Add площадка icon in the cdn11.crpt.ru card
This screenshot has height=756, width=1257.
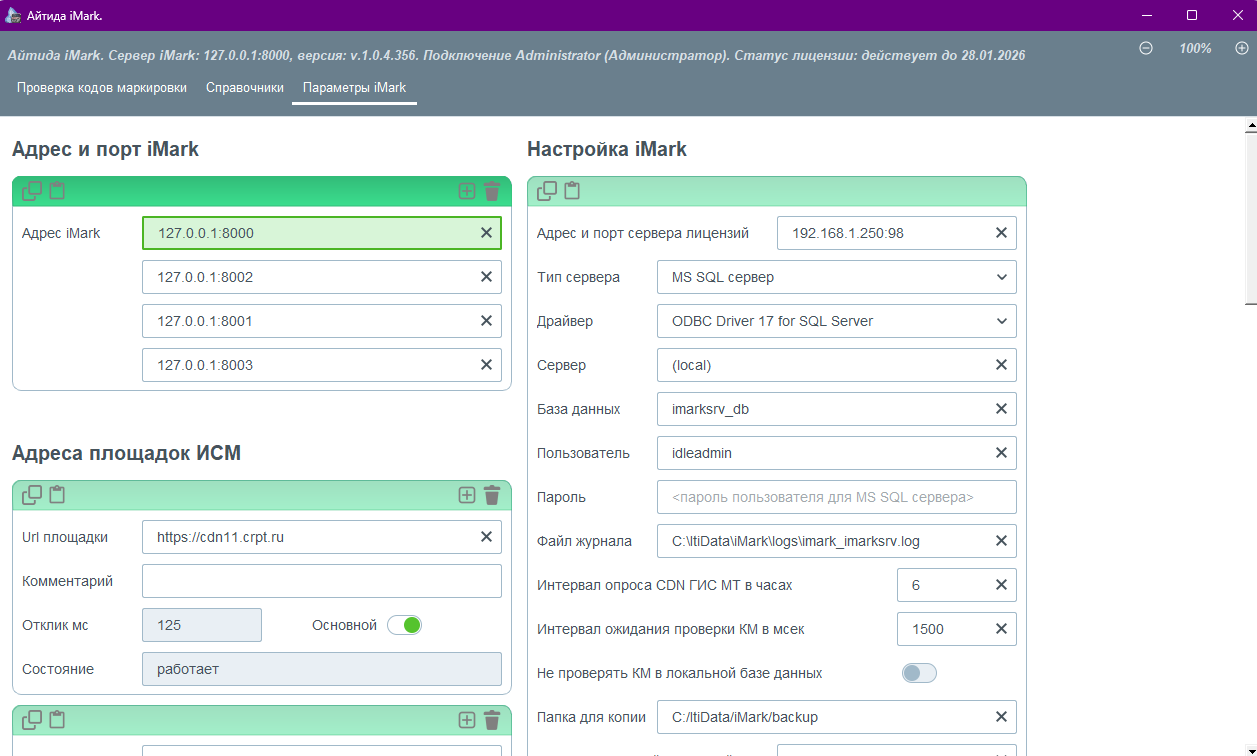[x=467, y=495]
